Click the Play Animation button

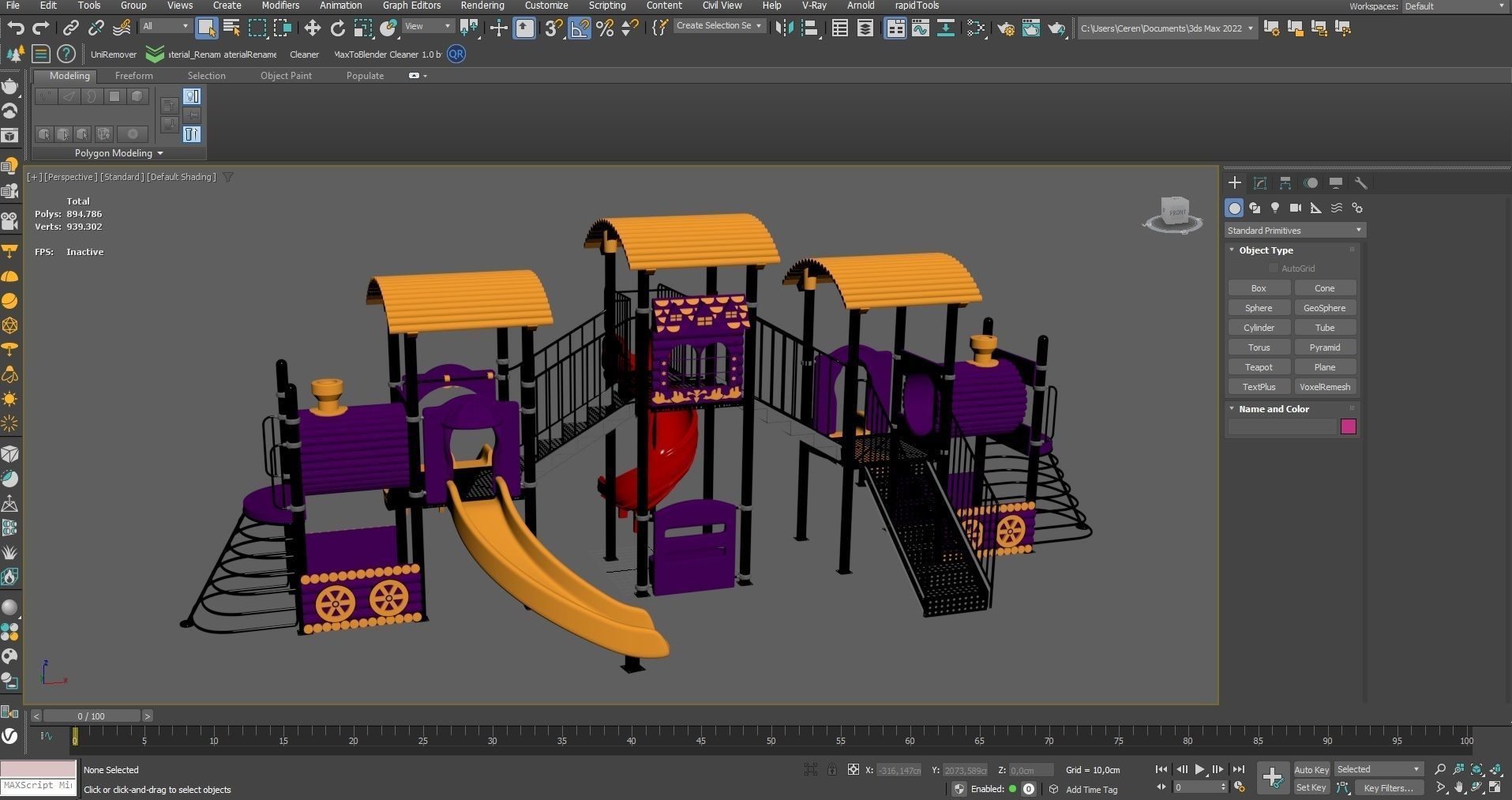(1200, 769)
